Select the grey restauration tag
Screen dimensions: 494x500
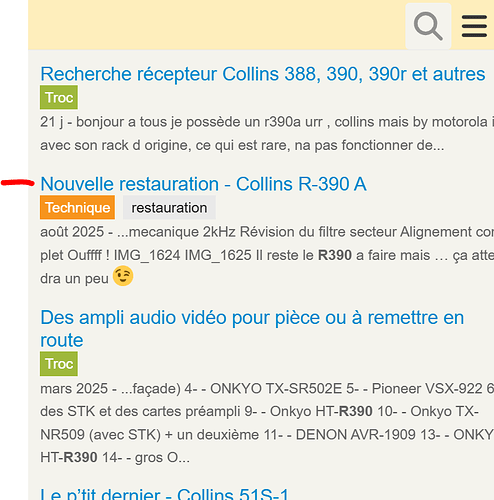click(x=169, y=207)
